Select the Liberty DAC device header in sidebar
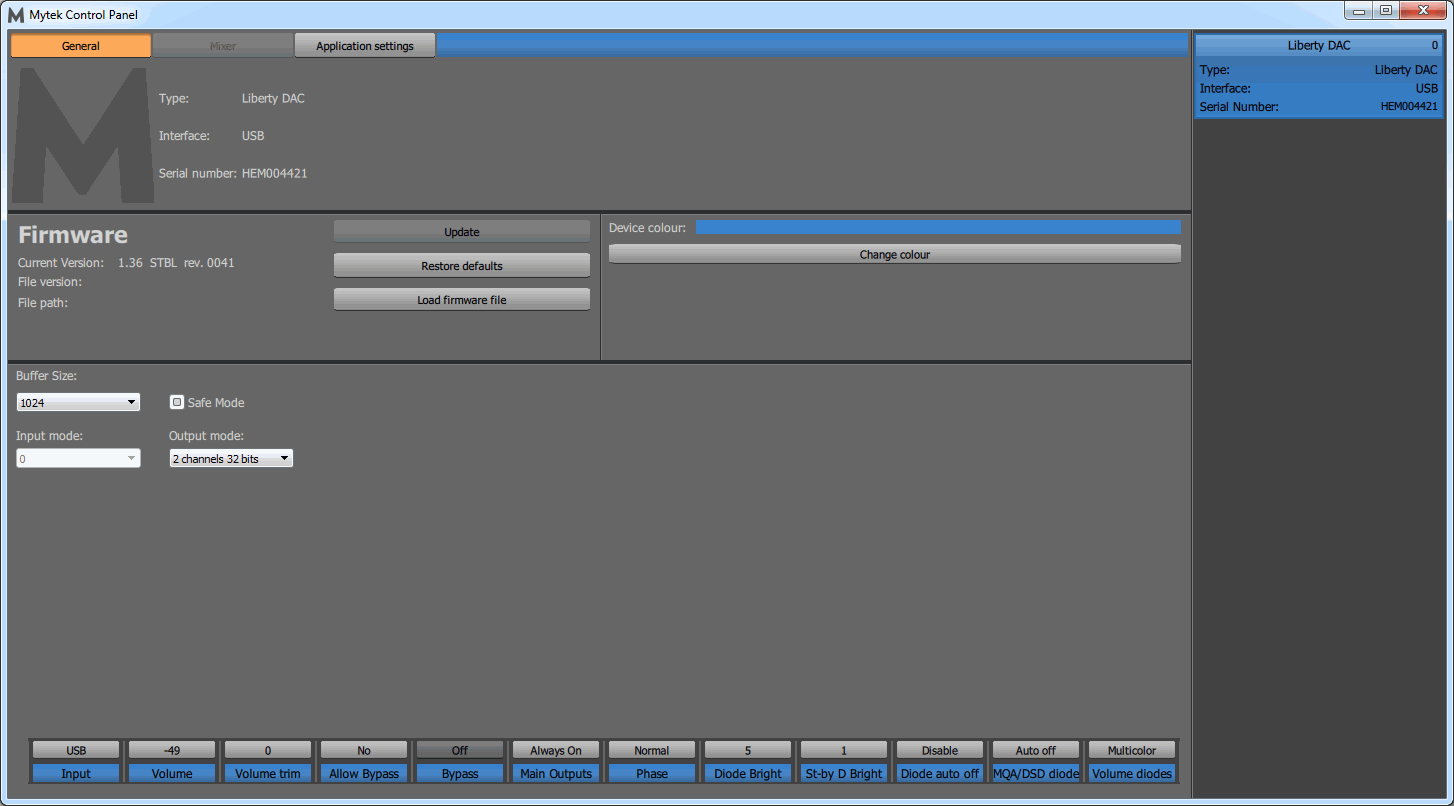The image size is (1454, 806). (x=1319, y=45)
